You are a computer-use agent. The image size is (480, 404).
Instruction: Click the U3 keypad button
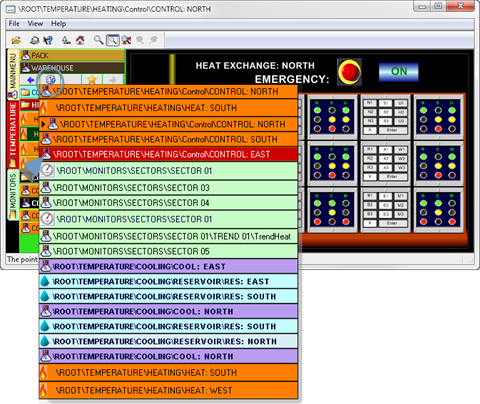[x=401, y=121]
